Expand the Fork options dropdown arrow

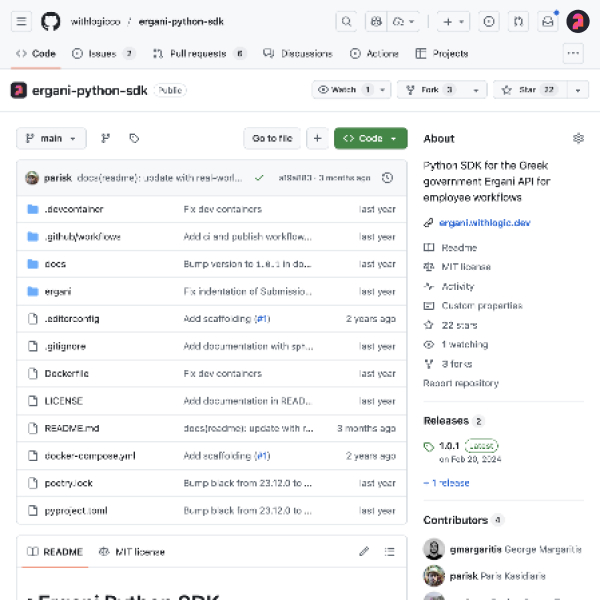476,90
